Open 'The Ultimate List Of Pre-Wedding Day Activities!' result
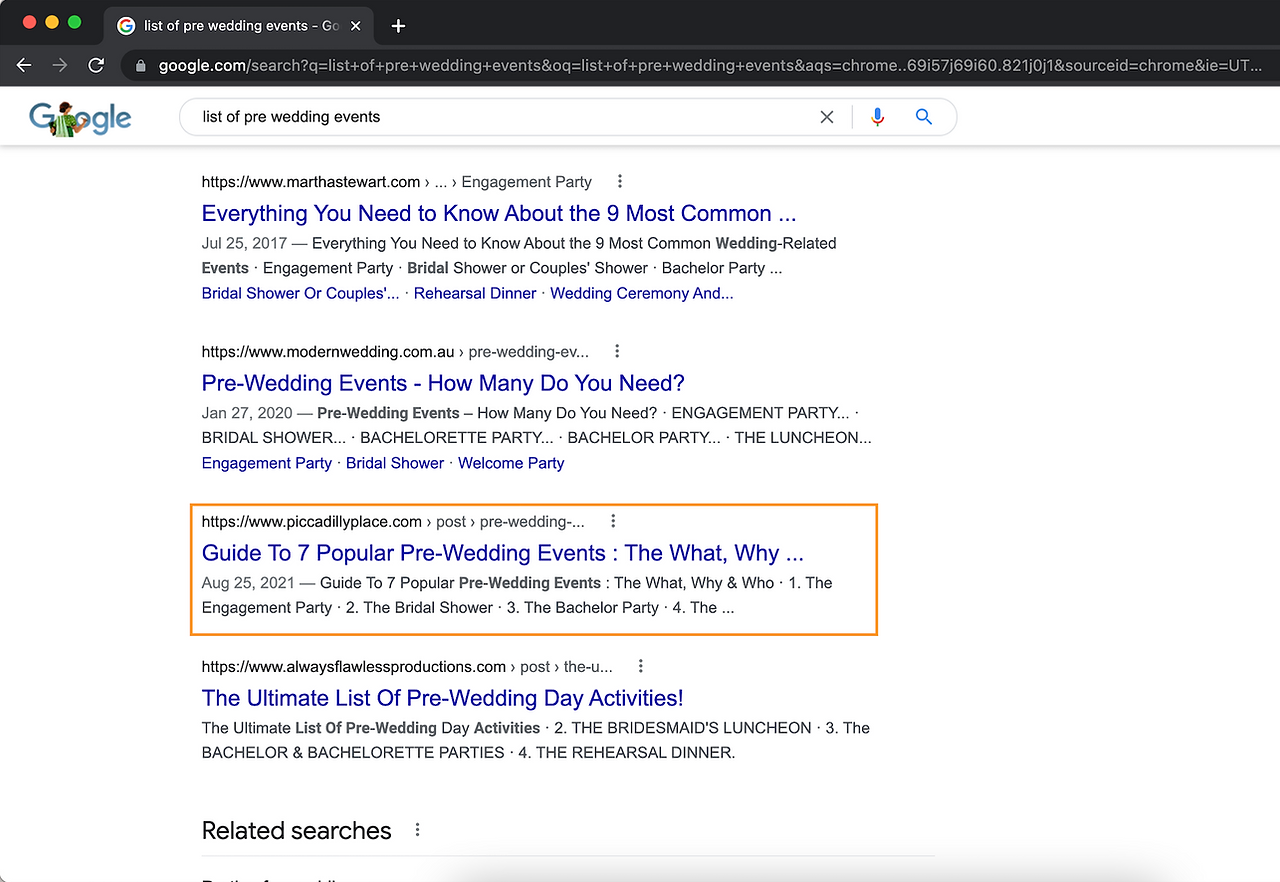Viewport: 1280px width, 882px height. click(443, 698)
